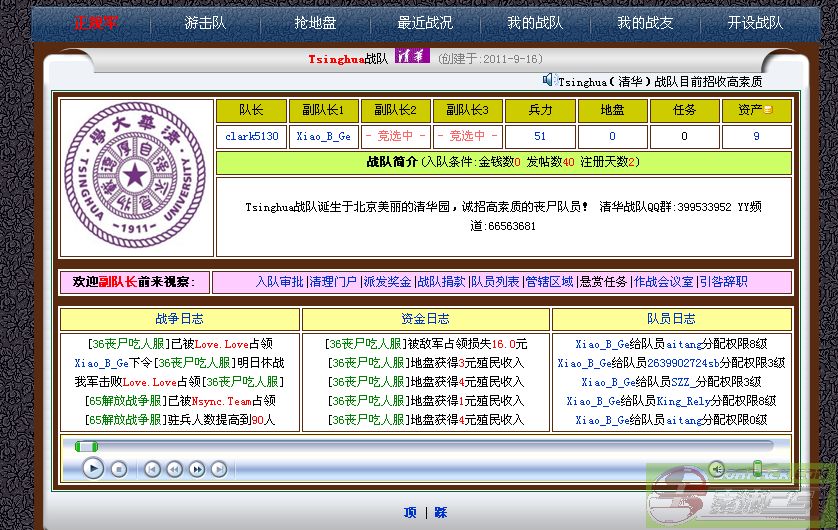Click the rewind button in player
This screenshot has height=530, width=838.
pyautogui.click(x=174, y=468)
